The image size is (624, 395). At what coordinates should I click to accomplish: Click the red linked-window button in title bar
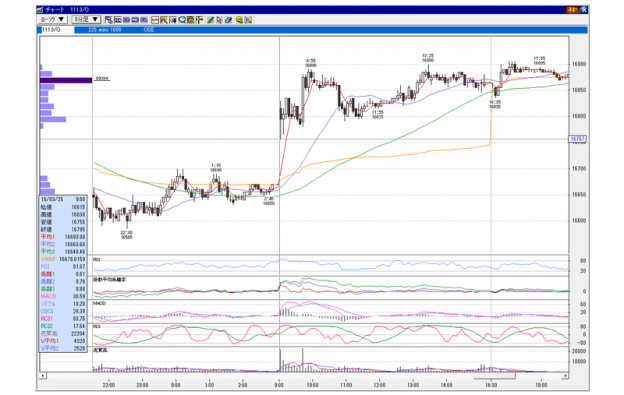pyautogui.click(x=572, y=10)
